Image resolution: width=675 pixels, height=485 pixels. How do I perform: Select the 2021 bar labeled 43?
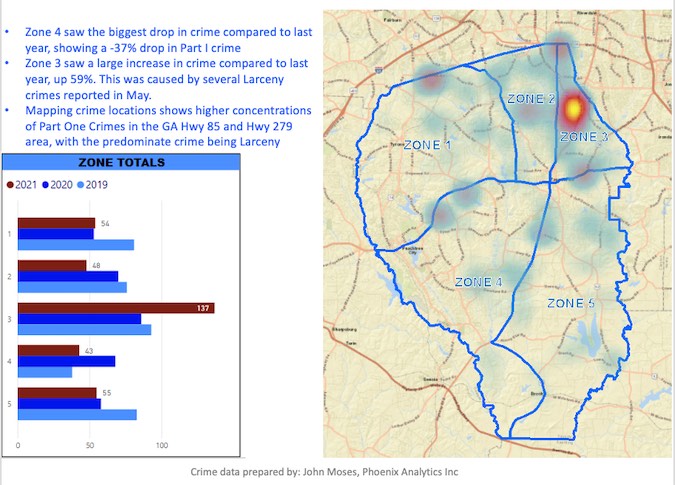coord(48,350)
